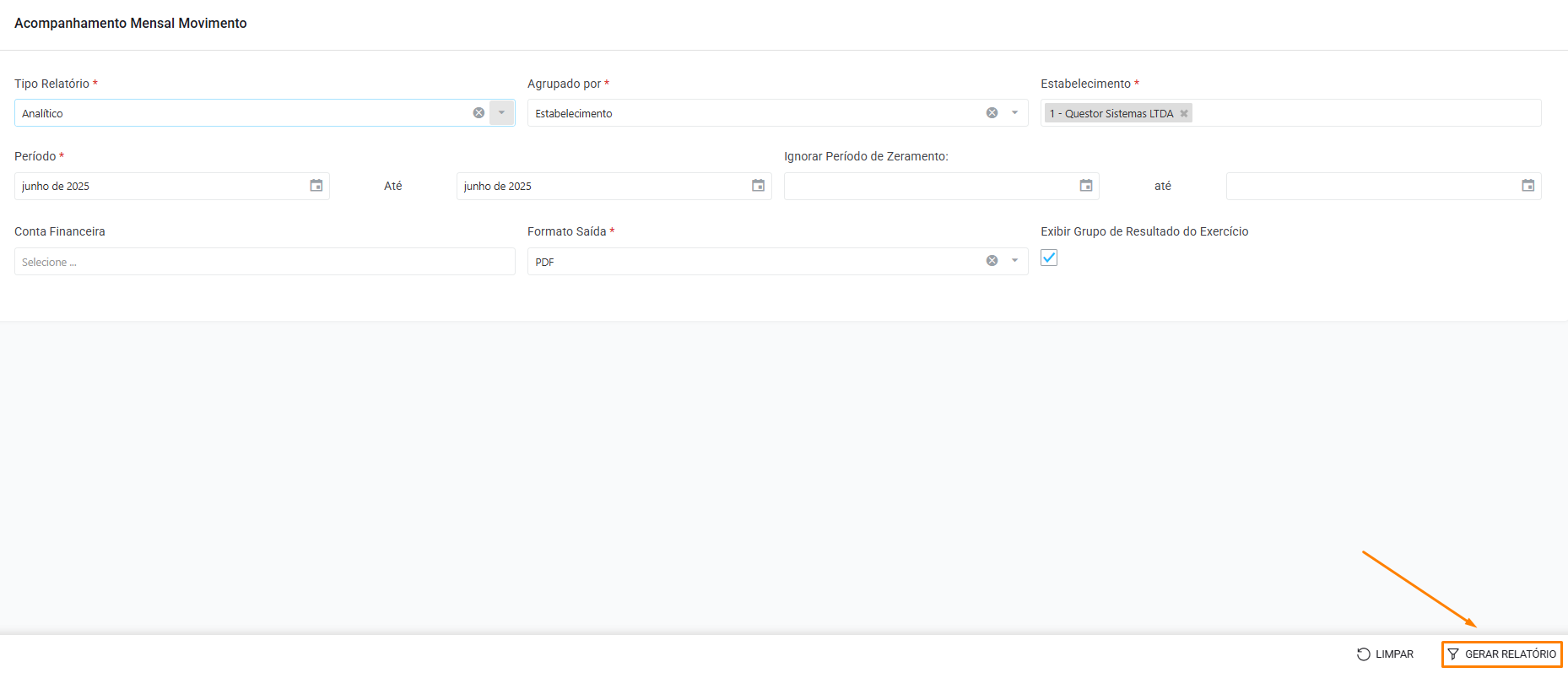This screenshot has height=673, width=1568.
Task: Clear the Agrupado por selection
Action: click(x=992, y=113)
